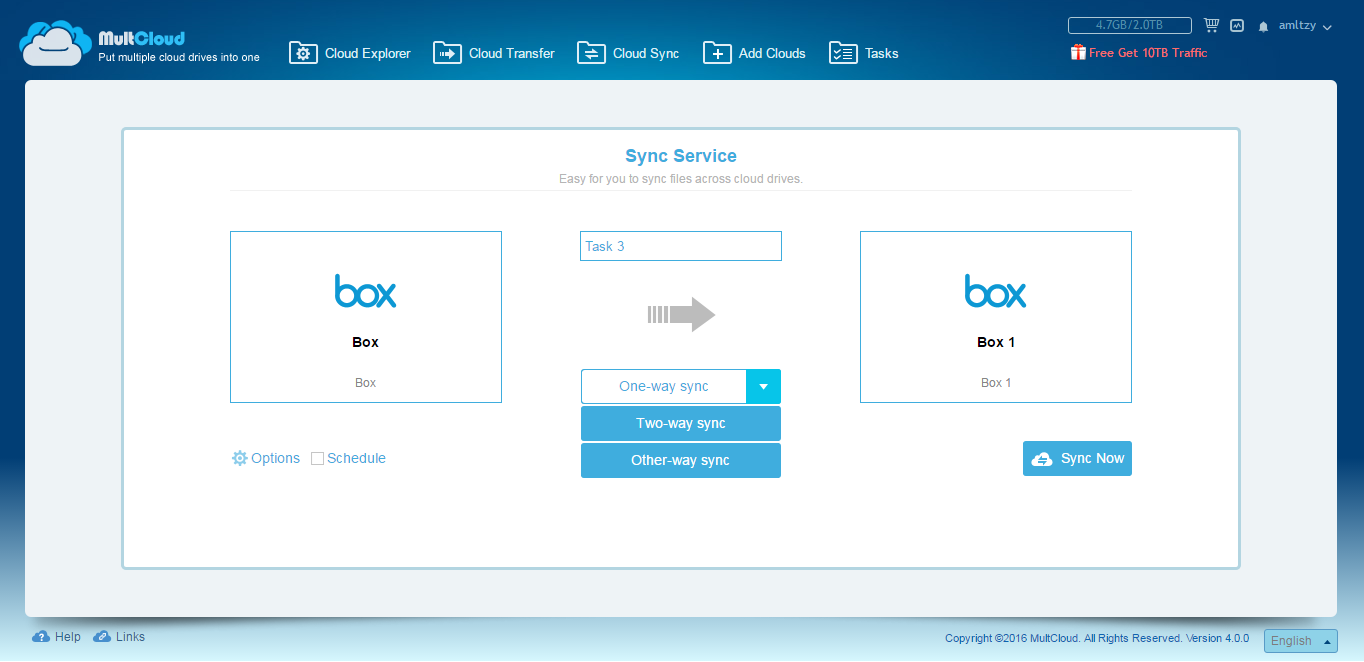Screen dimensions: 1364x662
Task: Enable the Schedule checkbox
Action: (x=317, y=459)
